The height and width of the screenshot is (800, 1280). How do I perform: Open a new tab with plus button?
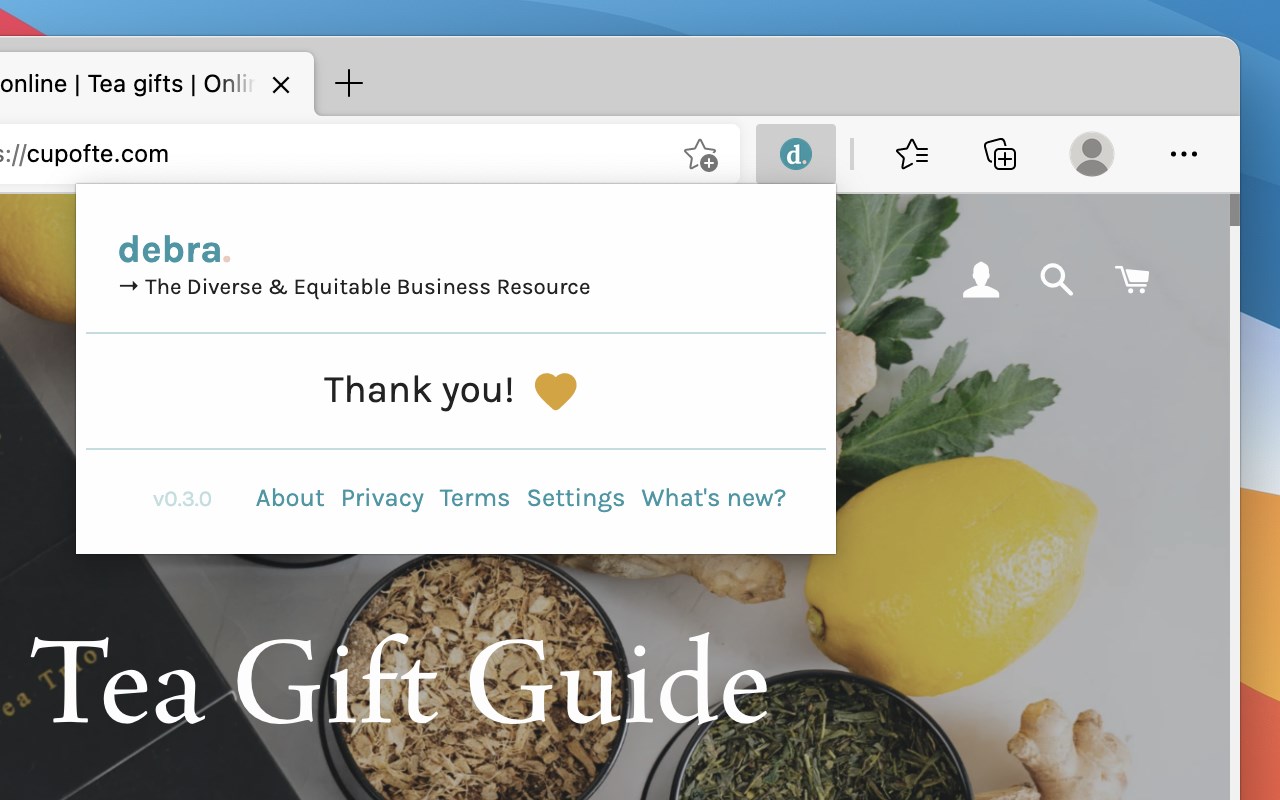[348, 83]
